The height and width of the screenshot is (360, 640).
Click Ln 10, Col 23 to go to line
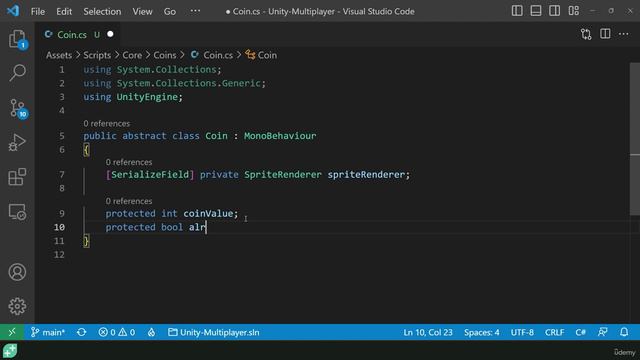click(428, 332)
